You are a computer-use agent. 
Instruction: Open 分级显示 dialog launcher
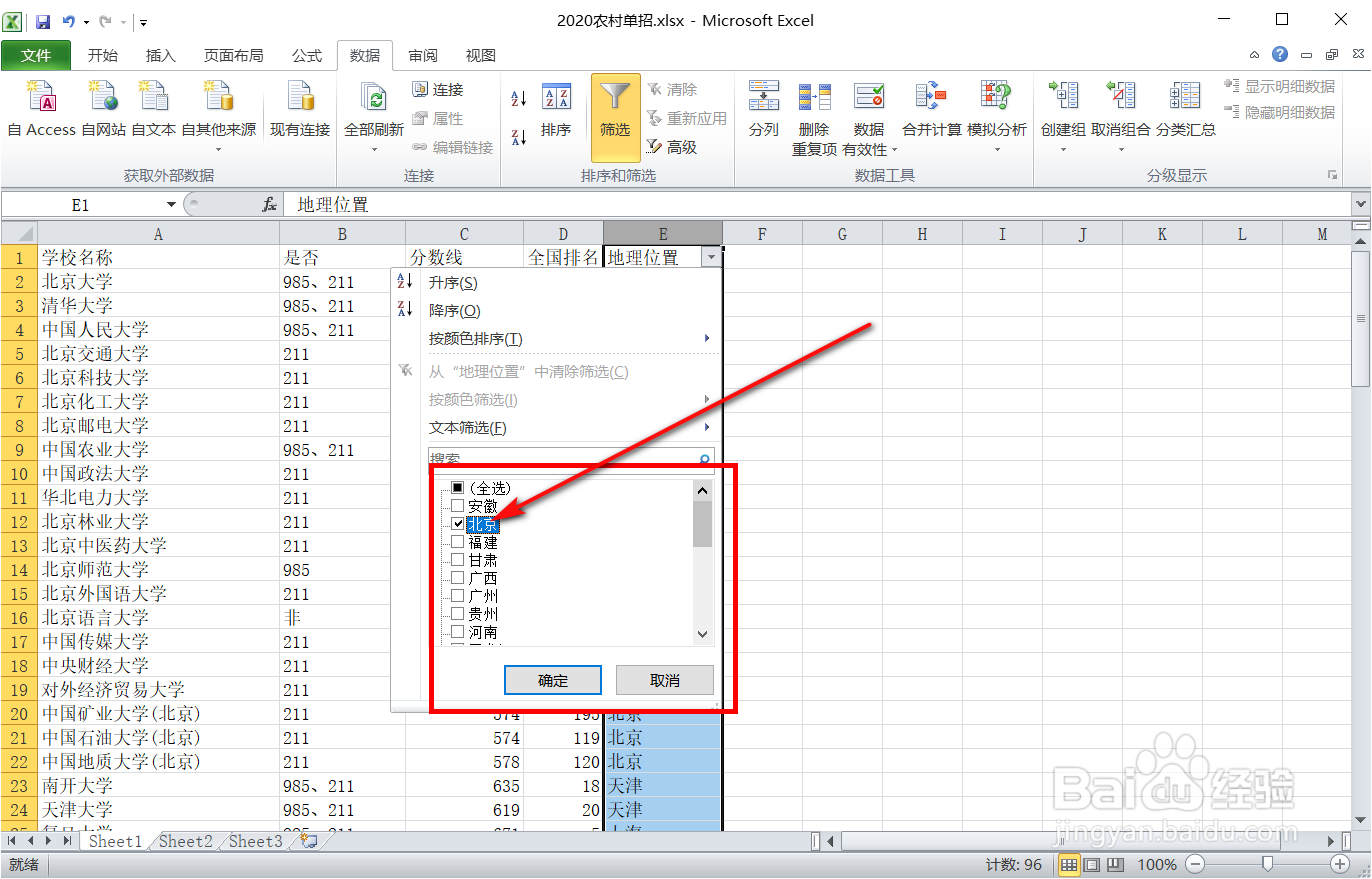pyautogui.click(x=1332, y=175)
